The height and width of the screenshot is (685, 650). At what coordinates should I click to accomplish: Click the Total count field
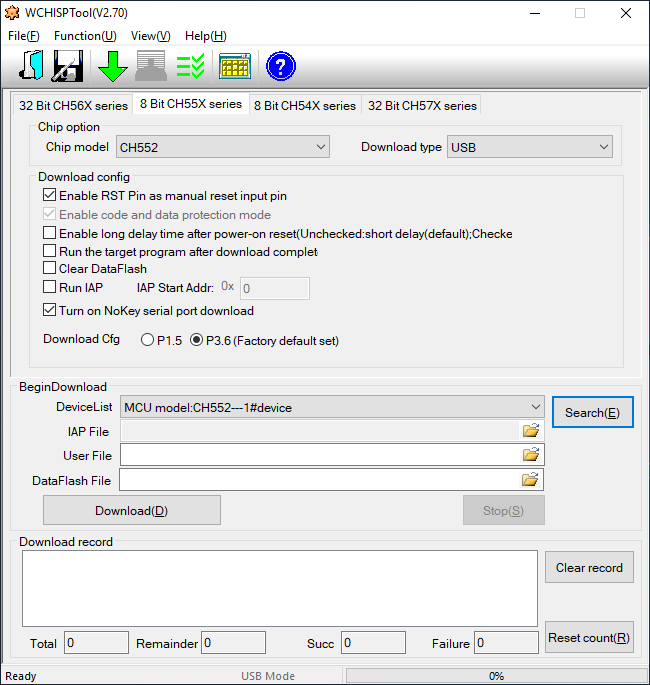click(x=97, y=642)
